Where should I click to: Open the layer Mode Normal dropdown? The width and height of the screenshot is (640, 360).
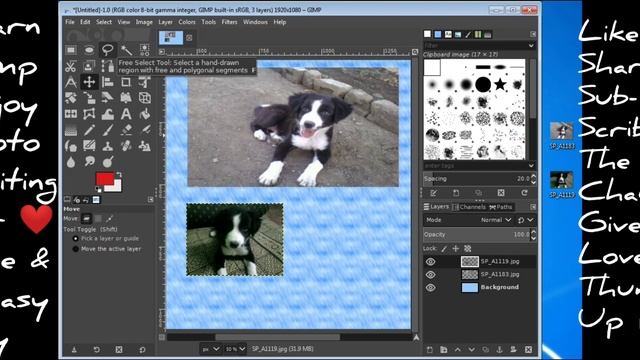(x=496, y=220)
